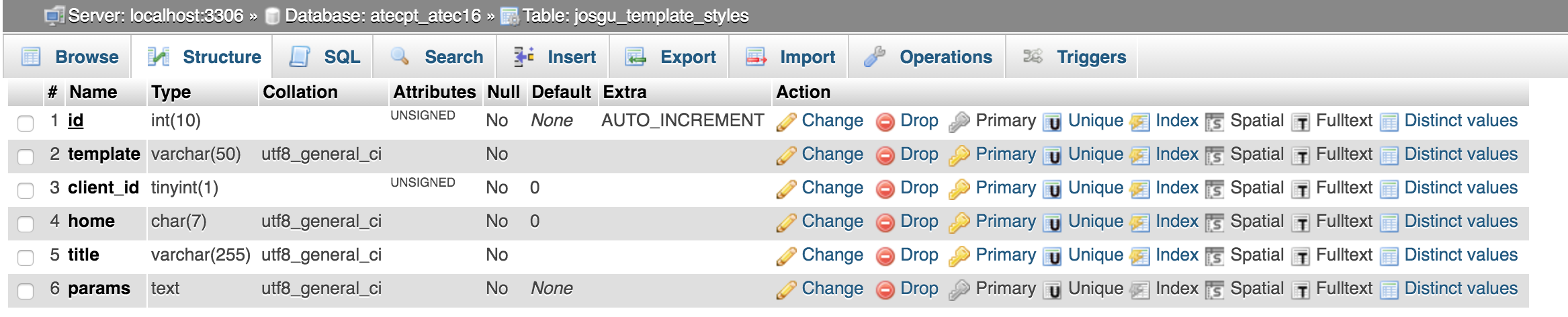
Task: Click the Index icon for id row
Action: coord(1139,122)
